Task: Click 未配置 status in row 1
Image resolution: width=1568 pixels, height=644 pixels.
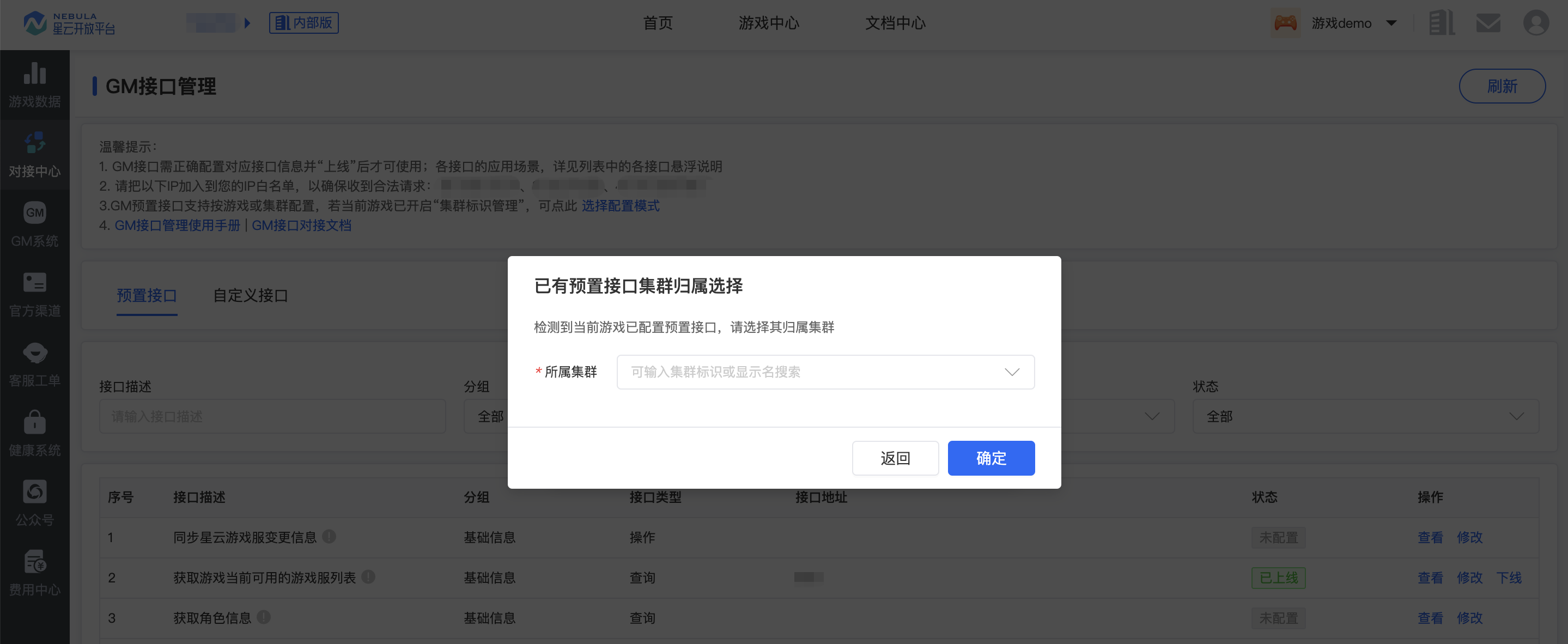Action: click(1278, 537)
